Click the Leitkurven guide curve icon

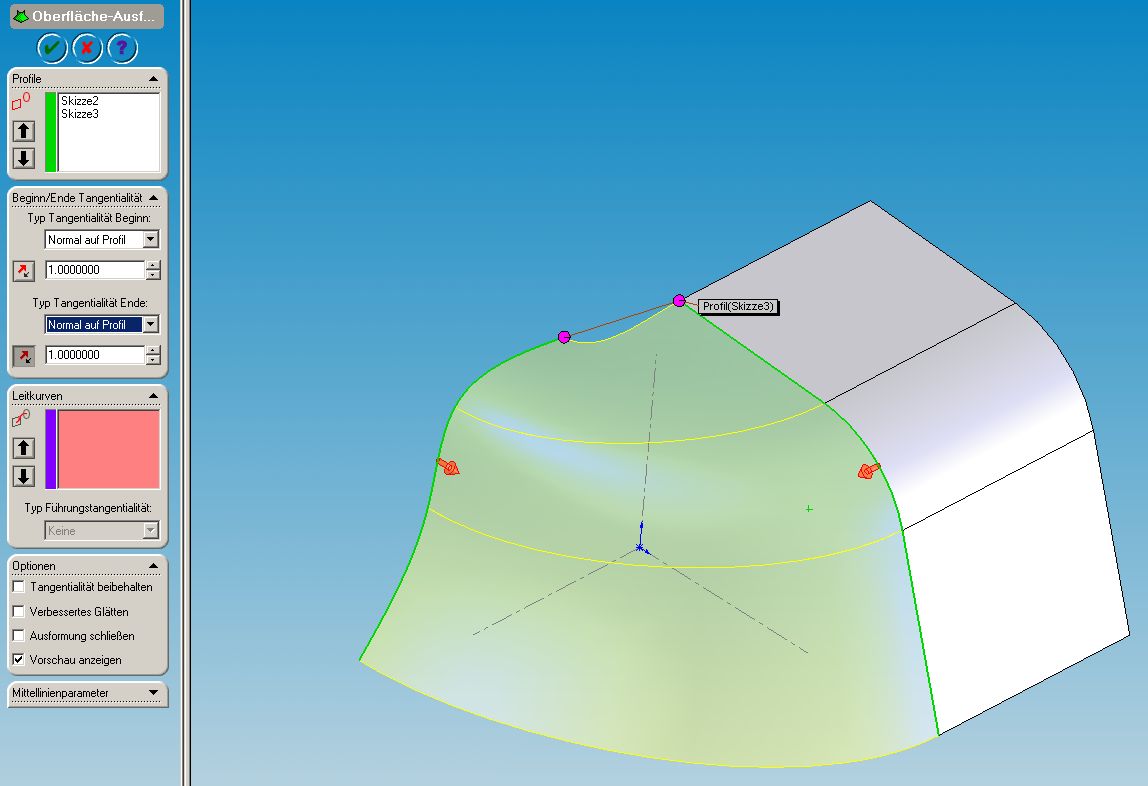21,419
